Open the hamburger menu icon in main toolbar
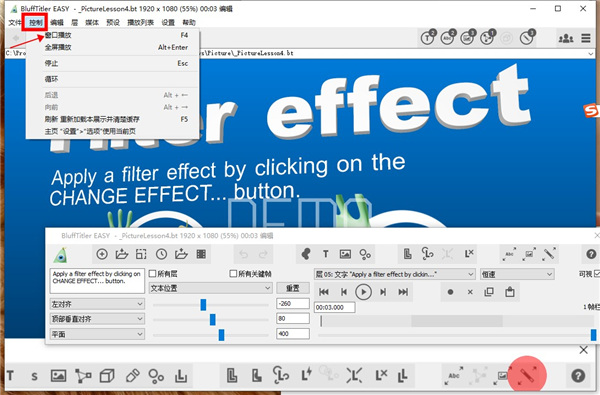This screenshot has width=600, height=395. [x=586, y=38]
